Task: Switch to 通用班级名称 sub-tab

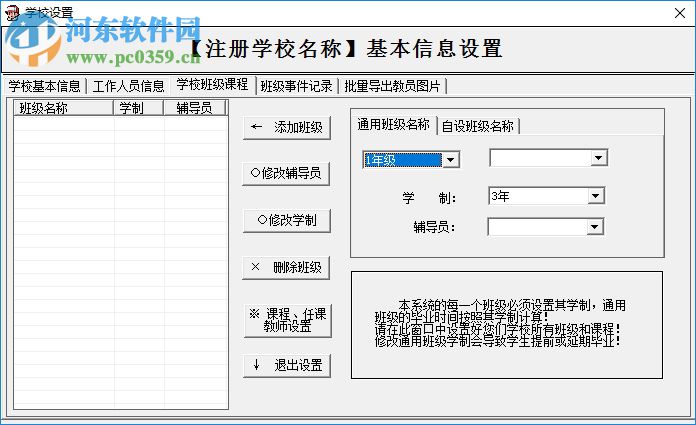Action: pyautogui.click(x=393, y=124)
